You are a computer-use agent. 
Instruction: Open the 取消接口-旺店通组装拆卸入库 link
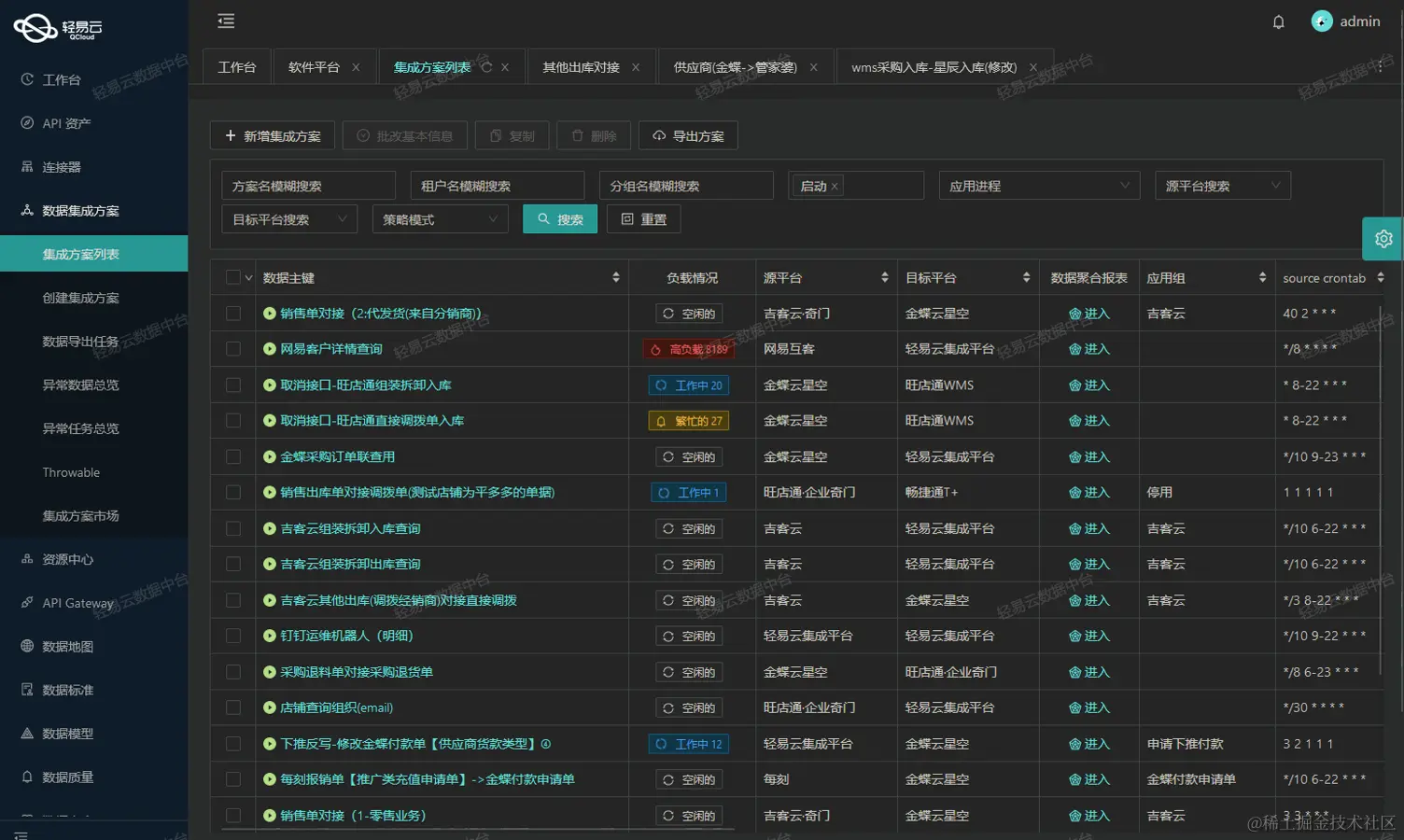pos(367,385)
